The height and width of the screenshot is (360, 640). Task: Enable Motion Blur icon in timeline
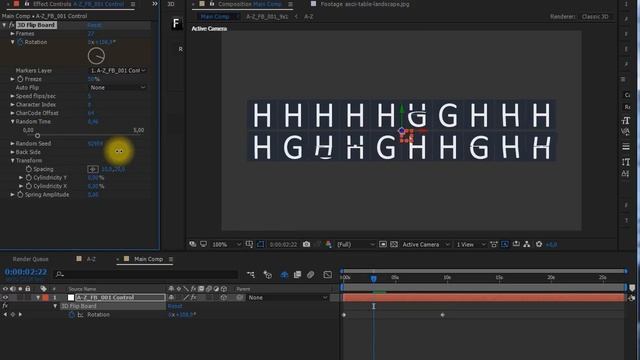tap(311, 275)
